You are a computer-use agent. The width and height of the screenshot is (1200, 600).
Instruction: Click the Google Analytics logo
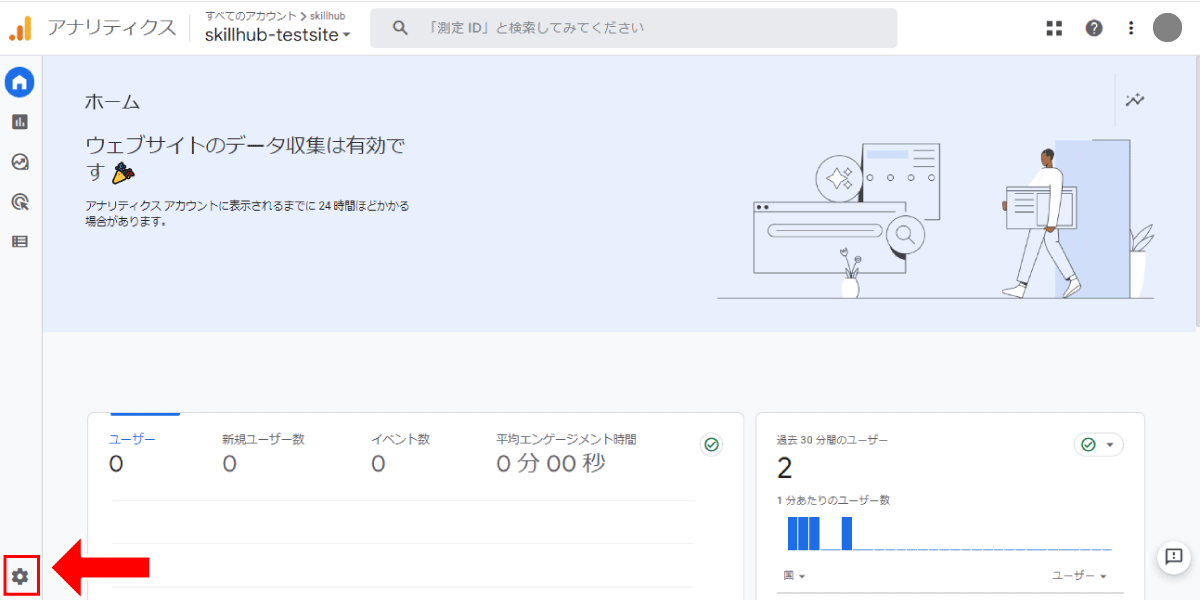(x=21, y=28)
